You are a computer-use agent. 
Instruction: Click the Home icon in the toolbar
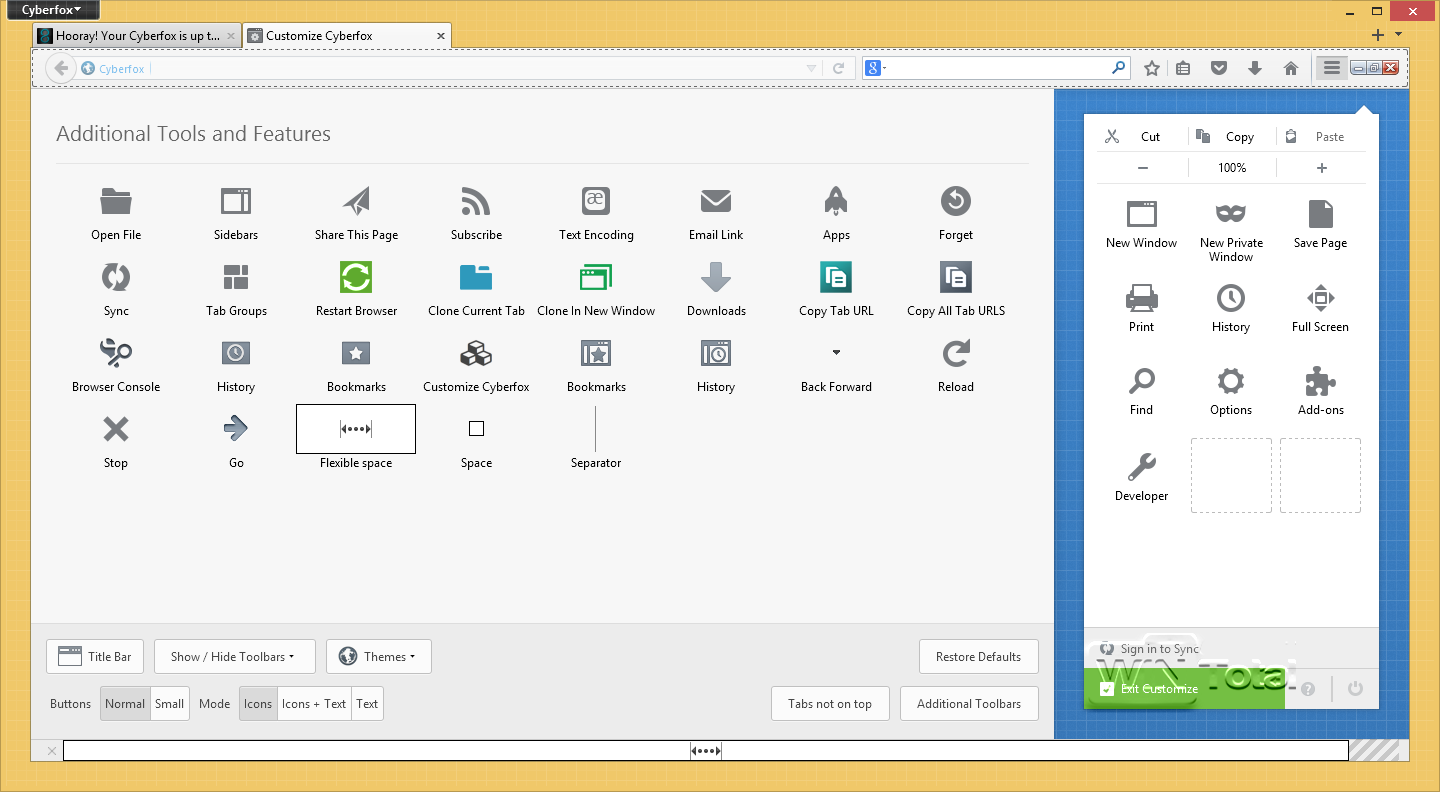click(1291, 68)
